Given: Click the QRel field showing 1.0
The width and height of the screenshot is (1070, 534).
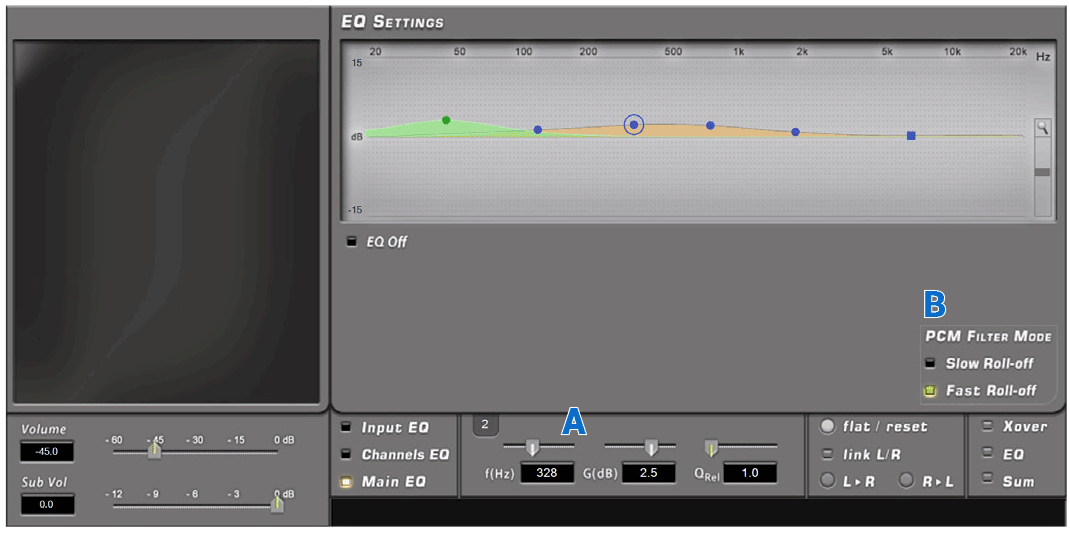Looking at the screenshot, I should click(750, 473).
